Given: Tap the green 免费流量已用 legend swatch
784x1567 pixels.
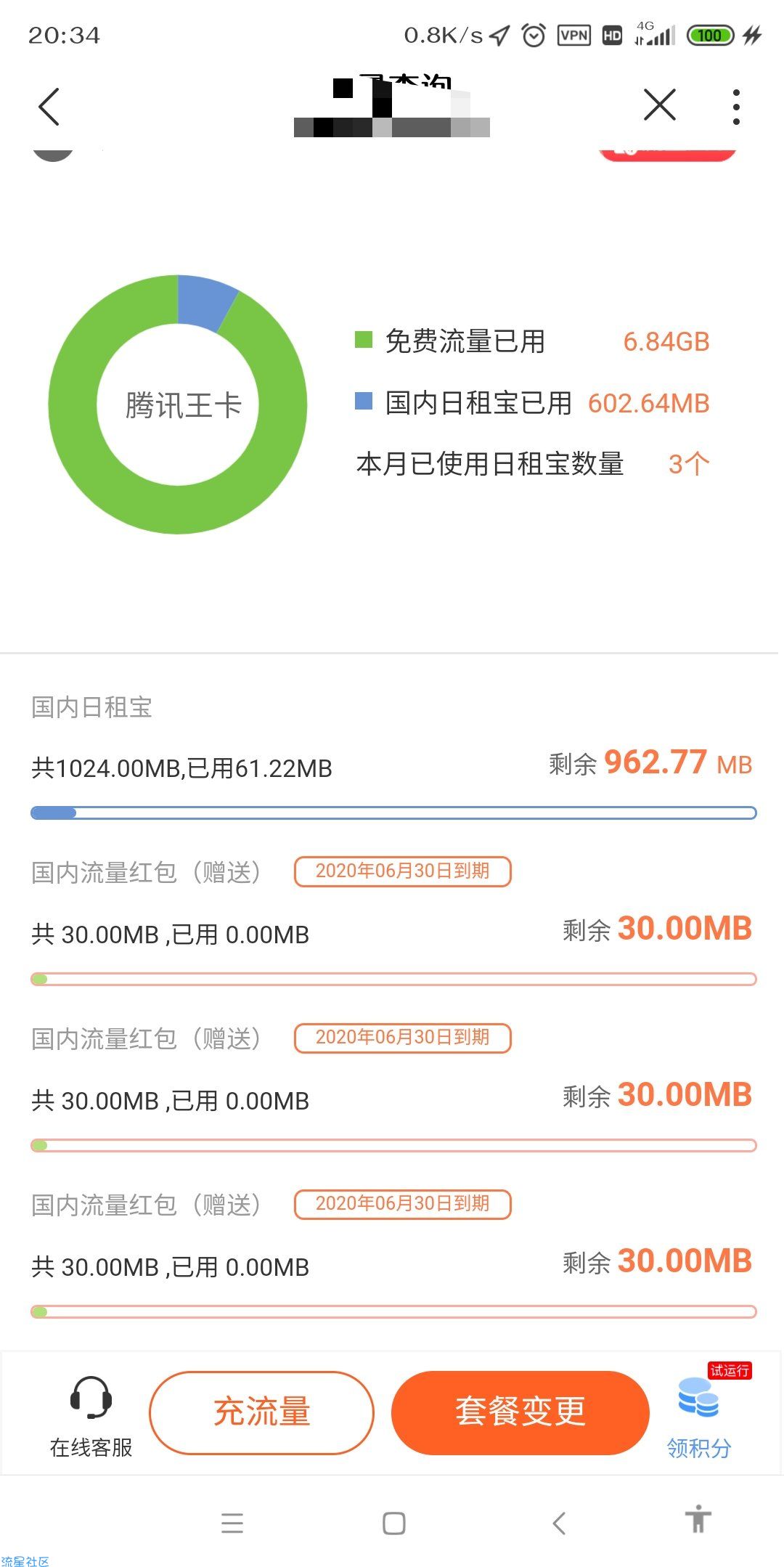Looking at the screenshot, I should 363,339.
